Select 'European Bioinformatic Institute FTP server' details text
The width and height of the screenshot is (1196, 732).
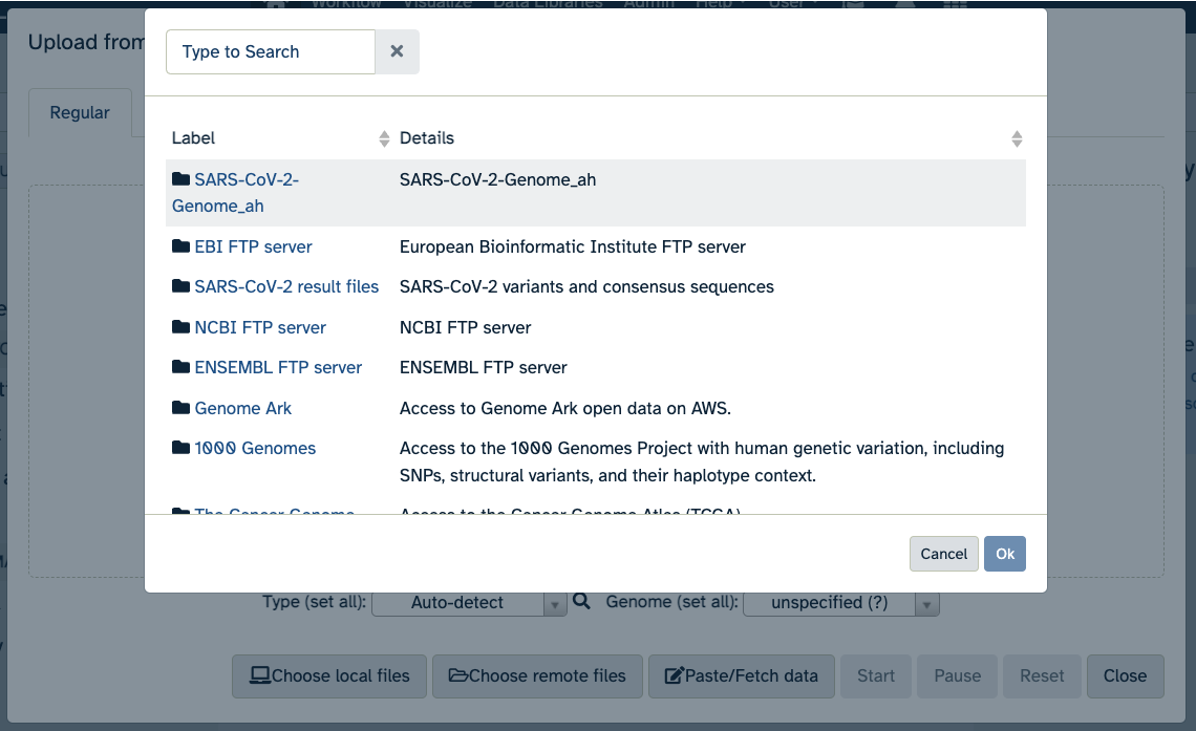(x=572, y=247)
